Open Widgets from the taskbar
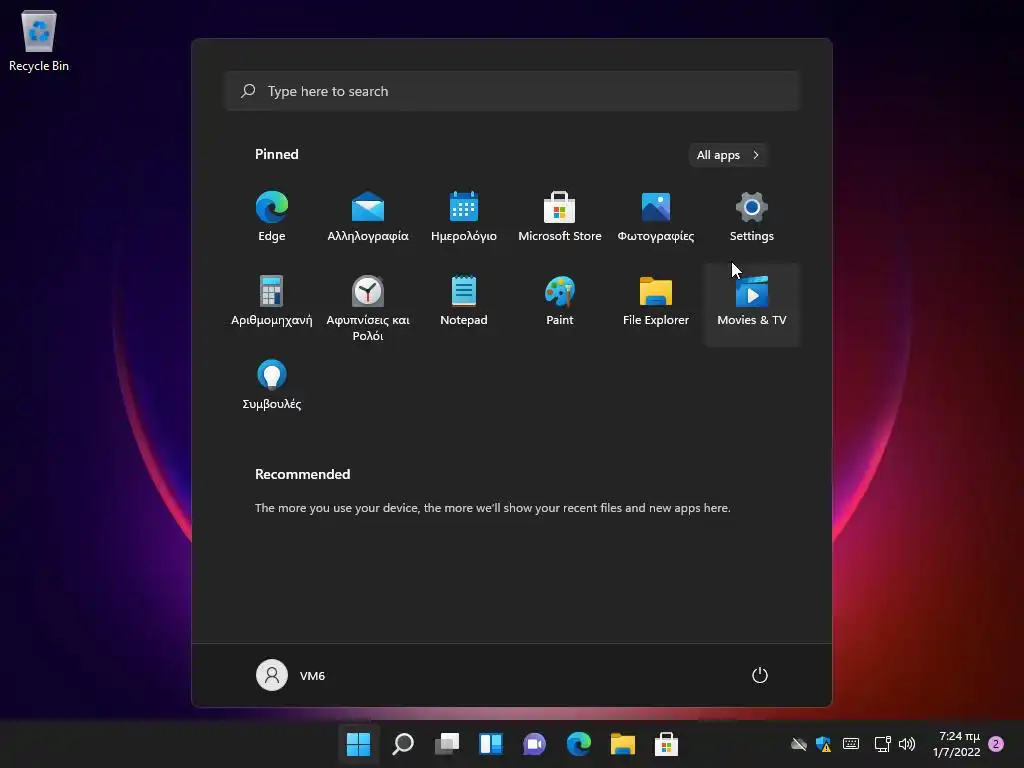Screen dimensions: 1024x768 490,744
